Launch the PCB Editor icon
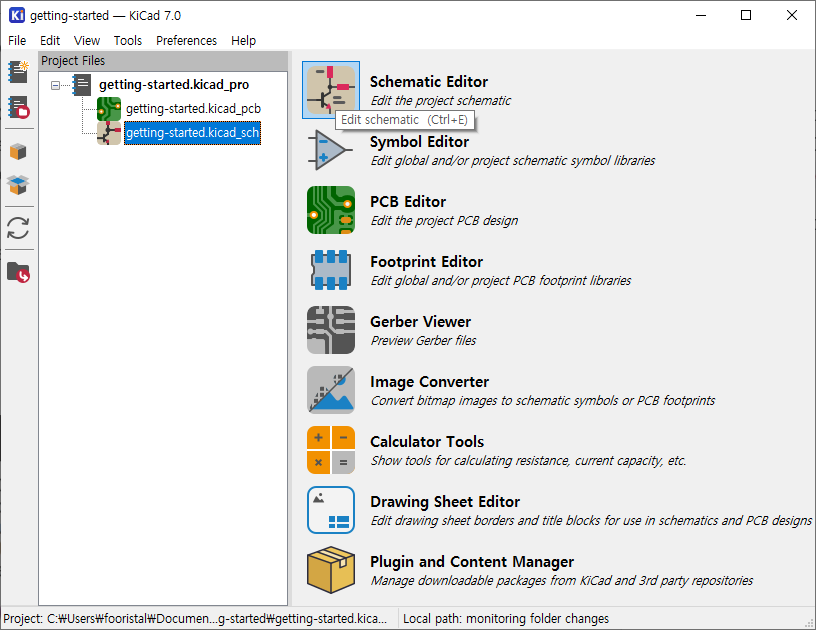Viewport: 816px width, 630px height. point(331,210)
